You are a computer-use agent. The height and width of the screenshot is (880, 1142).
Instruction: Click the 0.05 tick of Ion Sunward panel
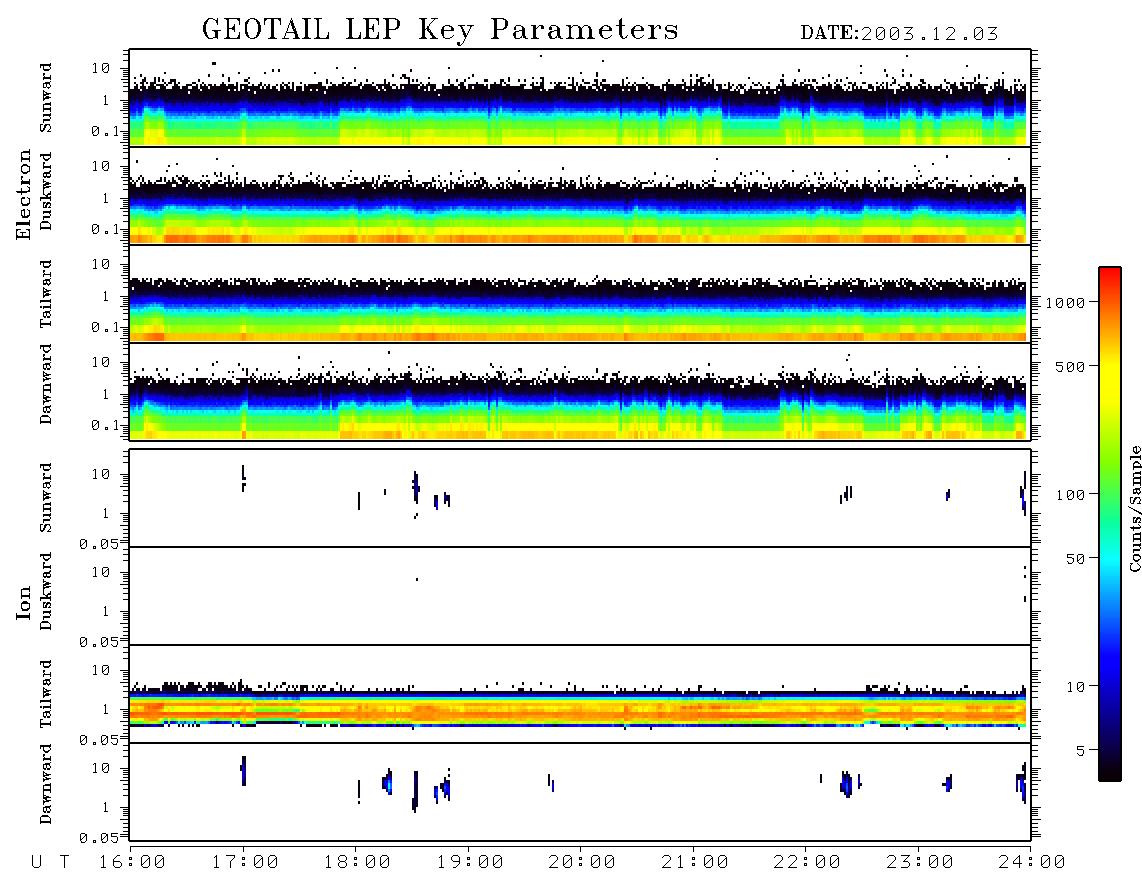point(98,543)
